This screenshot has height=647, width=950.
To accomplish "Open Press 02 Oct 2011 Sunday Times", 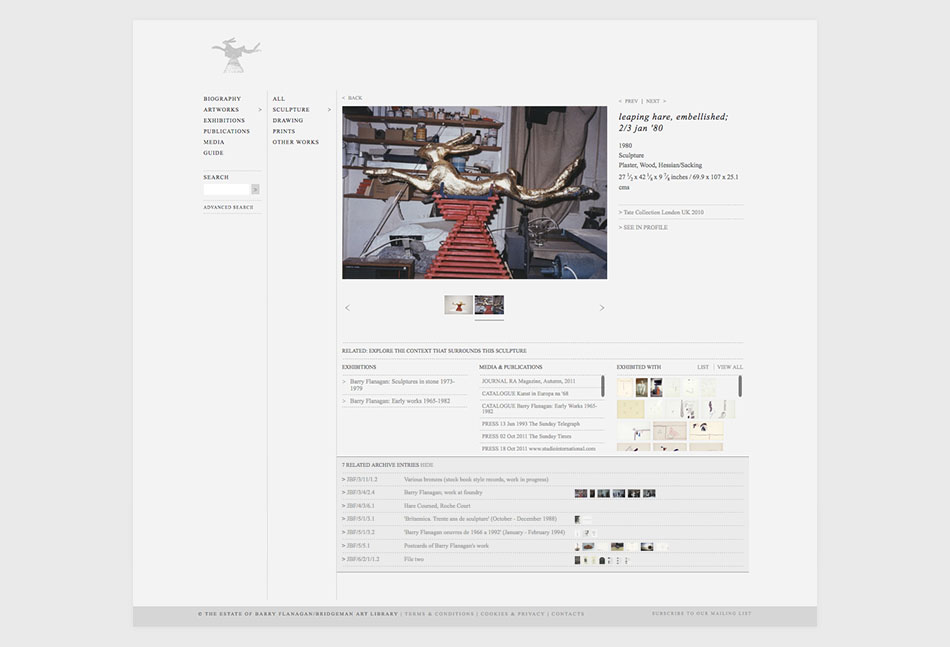I will [x=526, y=436].
